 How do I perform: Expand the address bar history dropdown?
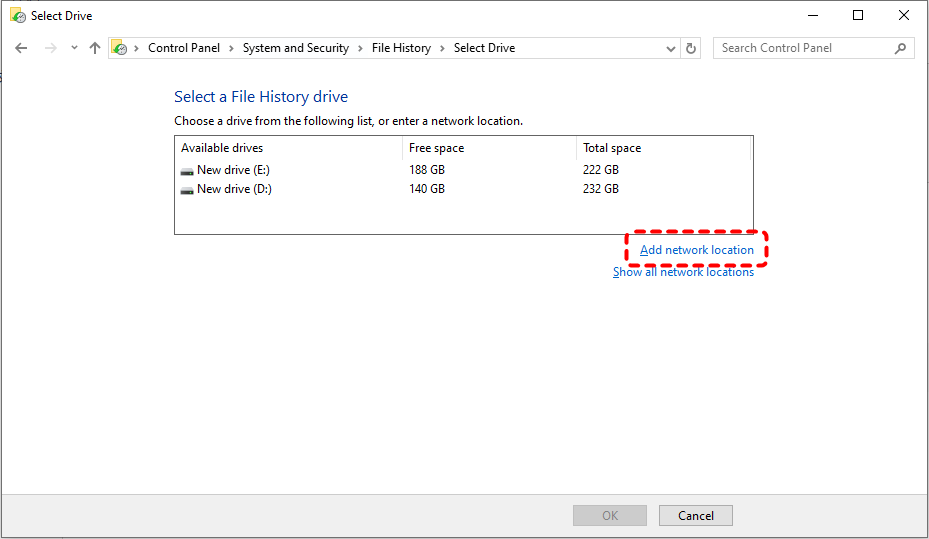(x=671, y=49)
